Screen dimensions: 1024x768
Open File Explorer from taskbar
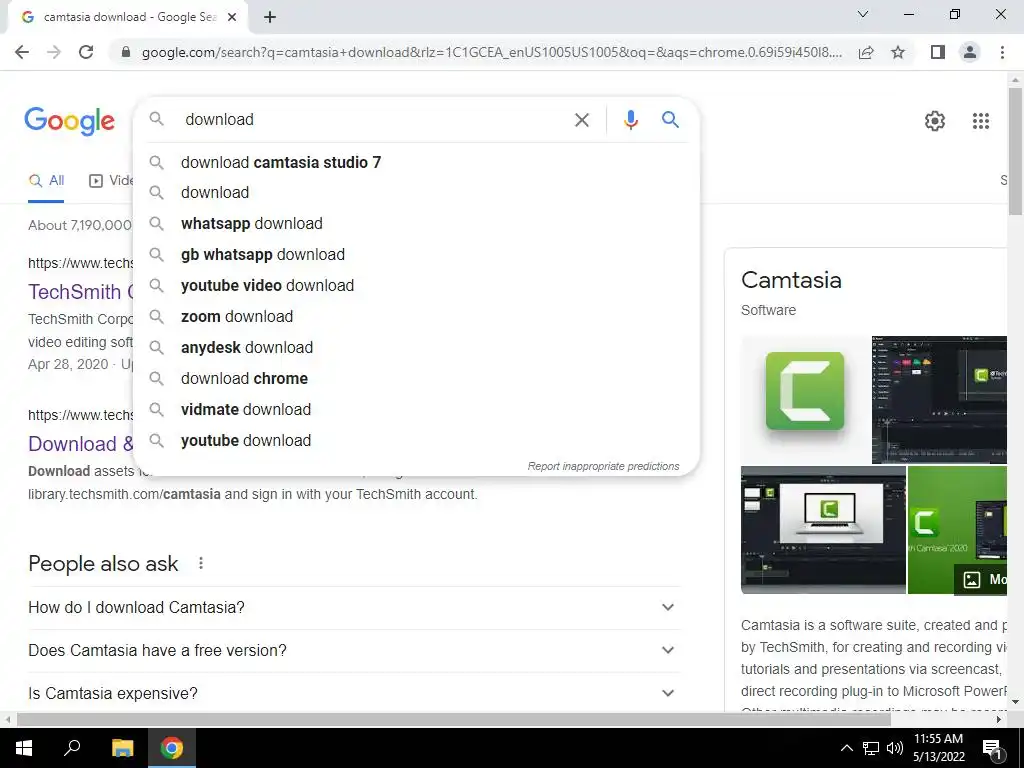point(122,748)
